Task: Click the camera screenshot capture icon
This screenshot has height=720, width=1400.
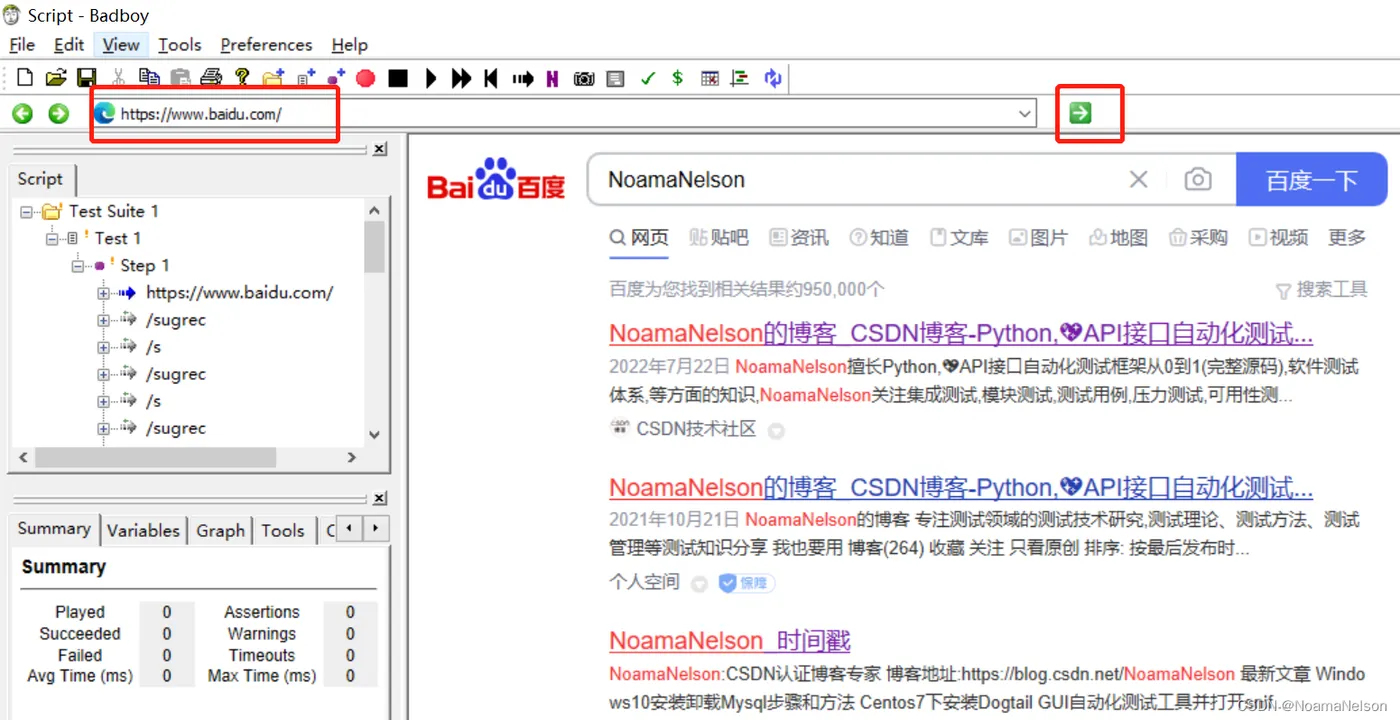Action: tap(584, 78)
